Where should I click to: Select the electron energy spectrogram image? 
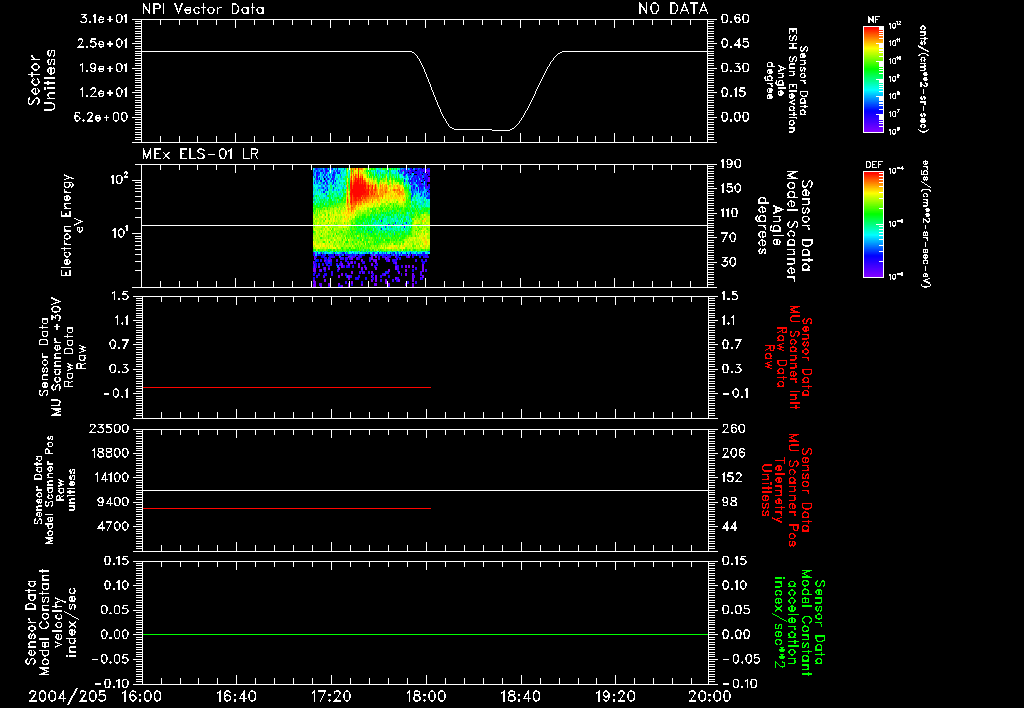(371, 227)
